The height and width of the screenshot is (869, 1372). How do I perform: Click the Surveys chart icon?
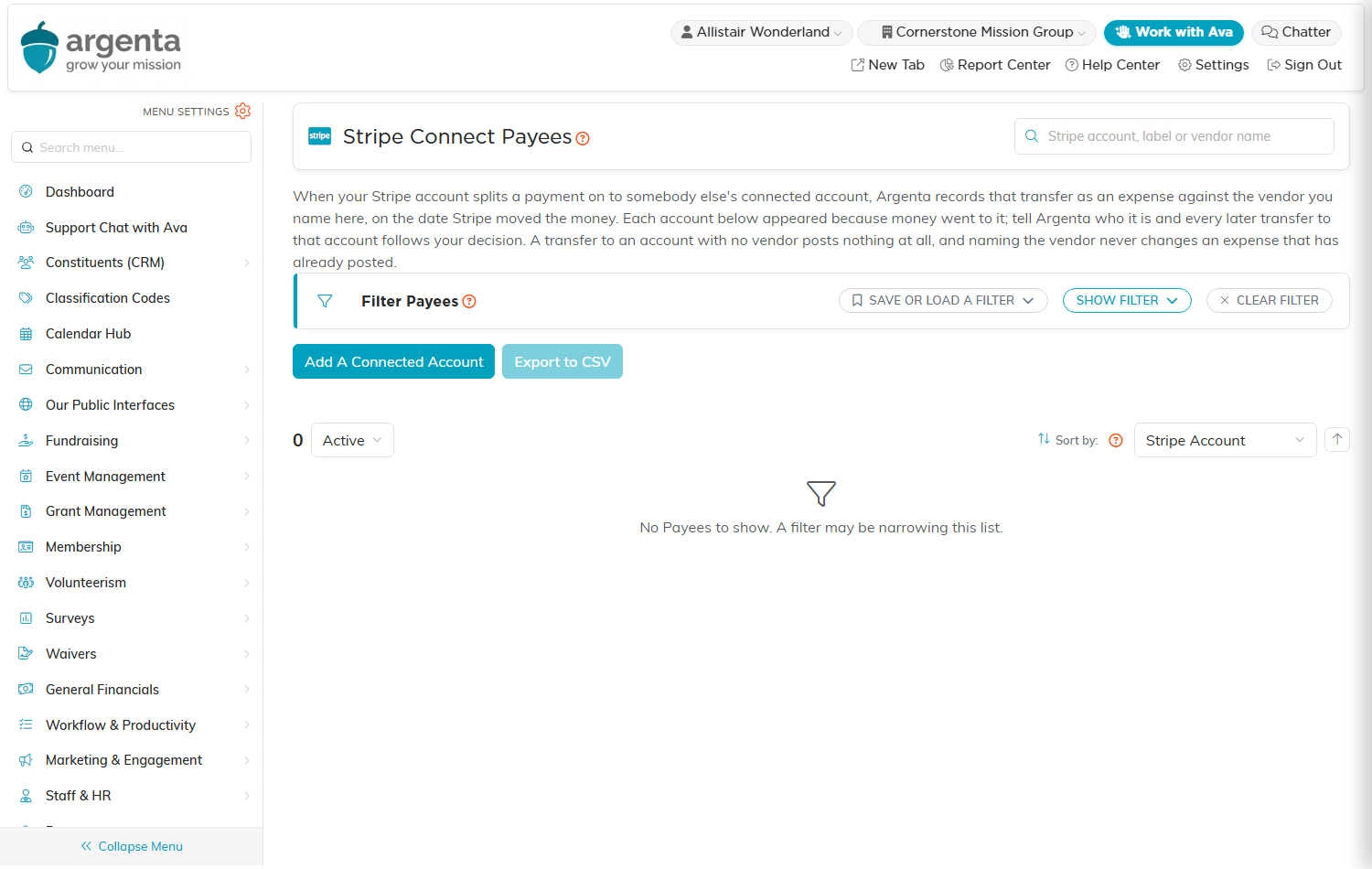26,618
